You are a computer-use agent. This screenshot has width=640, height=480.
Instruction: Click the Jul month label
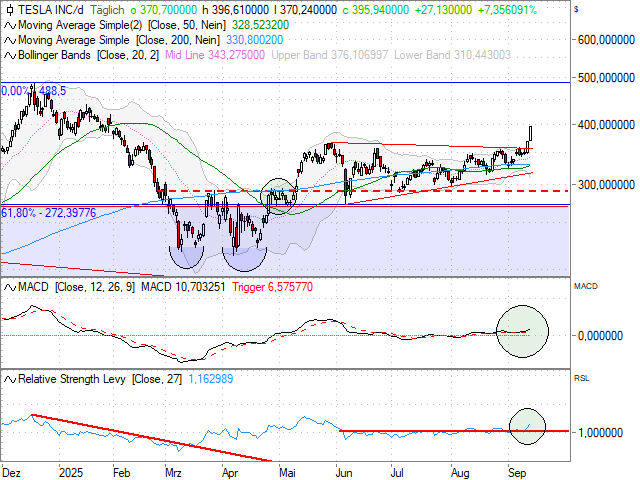(397, 473)
